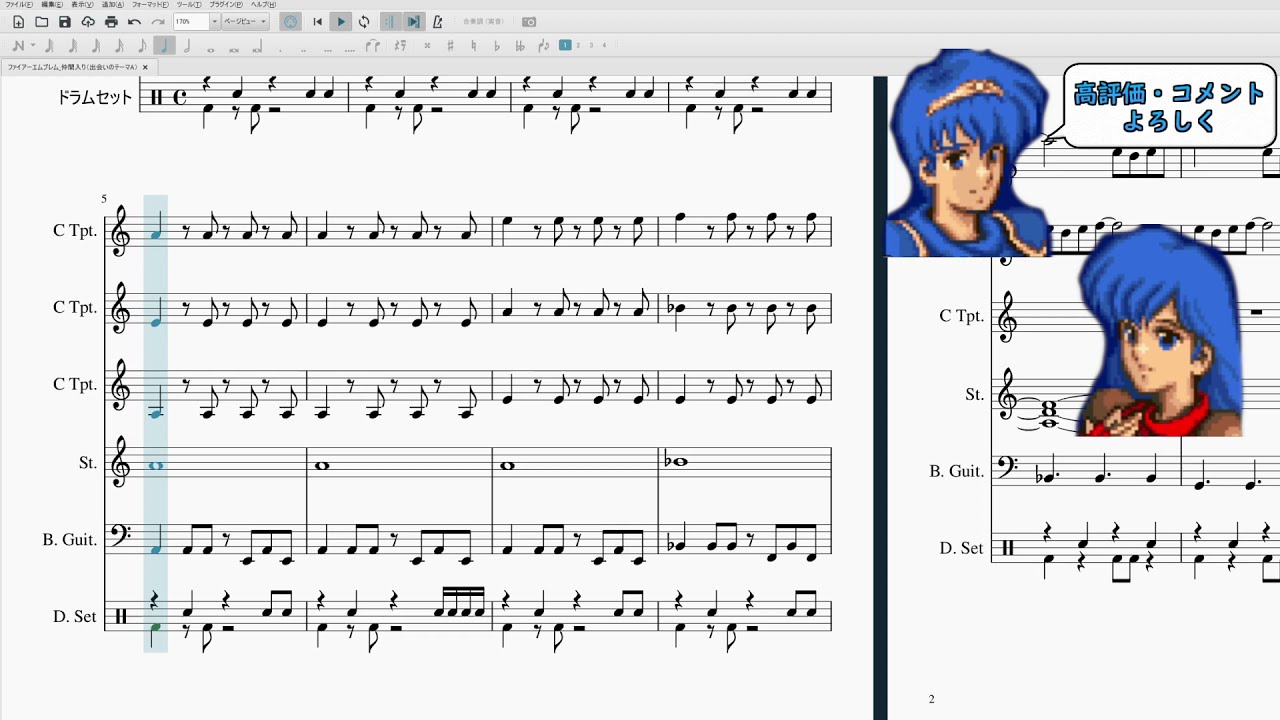Select the sharp accidental icon

point(450,45)
